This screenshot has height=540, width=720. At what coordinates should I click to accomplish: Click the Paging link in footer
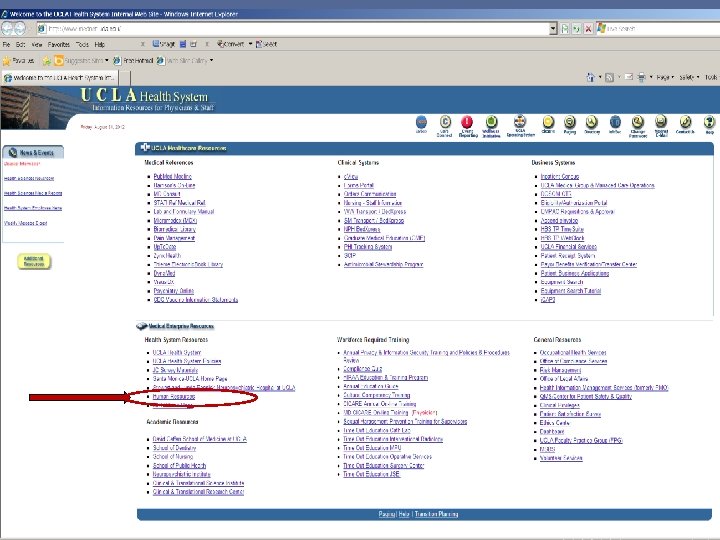(387, 514)
